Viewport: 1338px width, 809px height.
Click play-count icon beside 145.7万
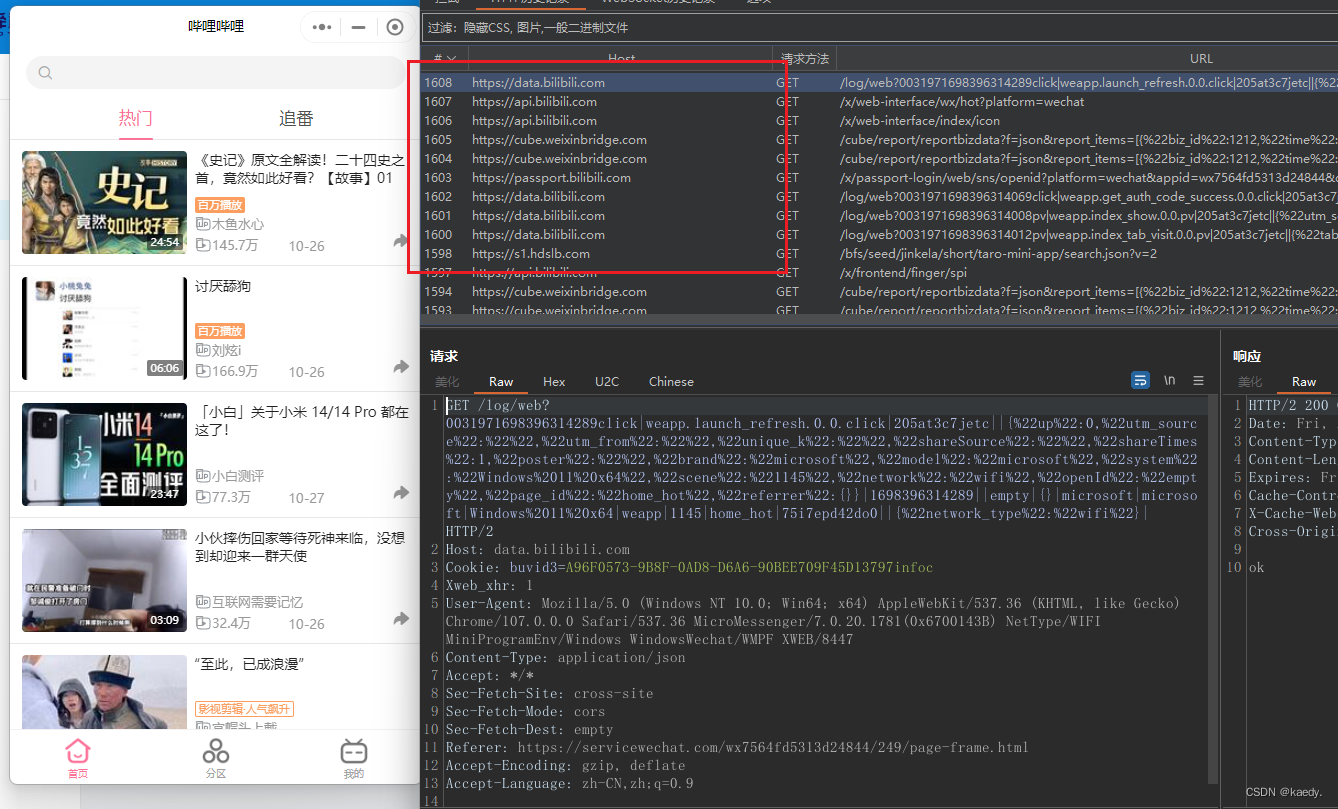point(202,245)
